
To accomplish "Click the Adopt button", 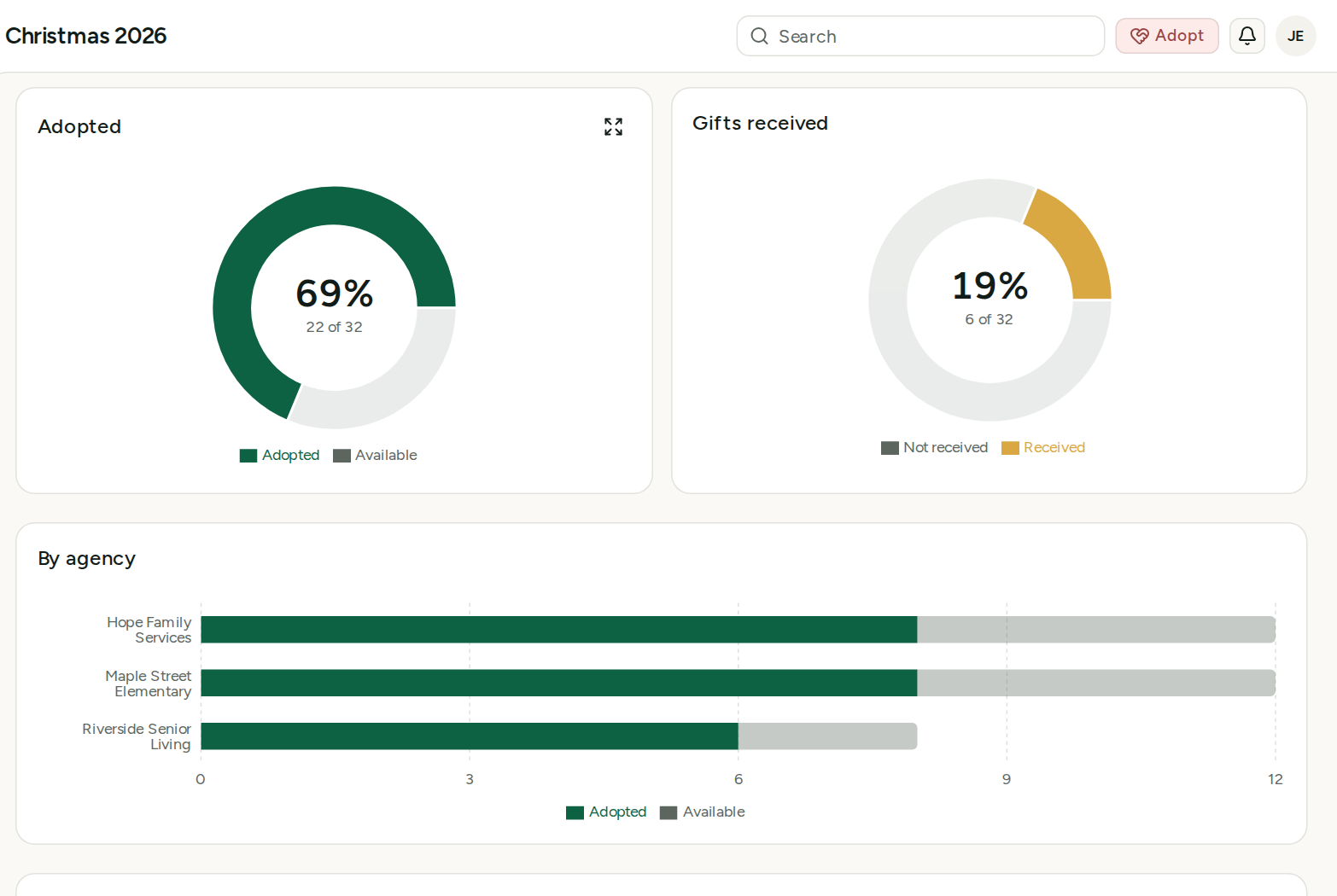I will click(1166, 36).
